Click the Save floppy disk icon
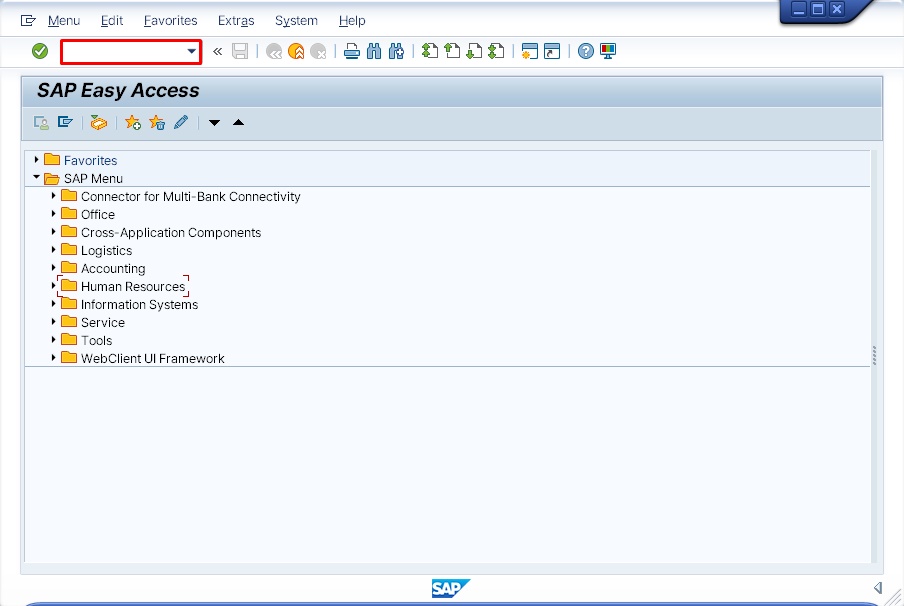904x606 pixels. [x=240, y=51]
